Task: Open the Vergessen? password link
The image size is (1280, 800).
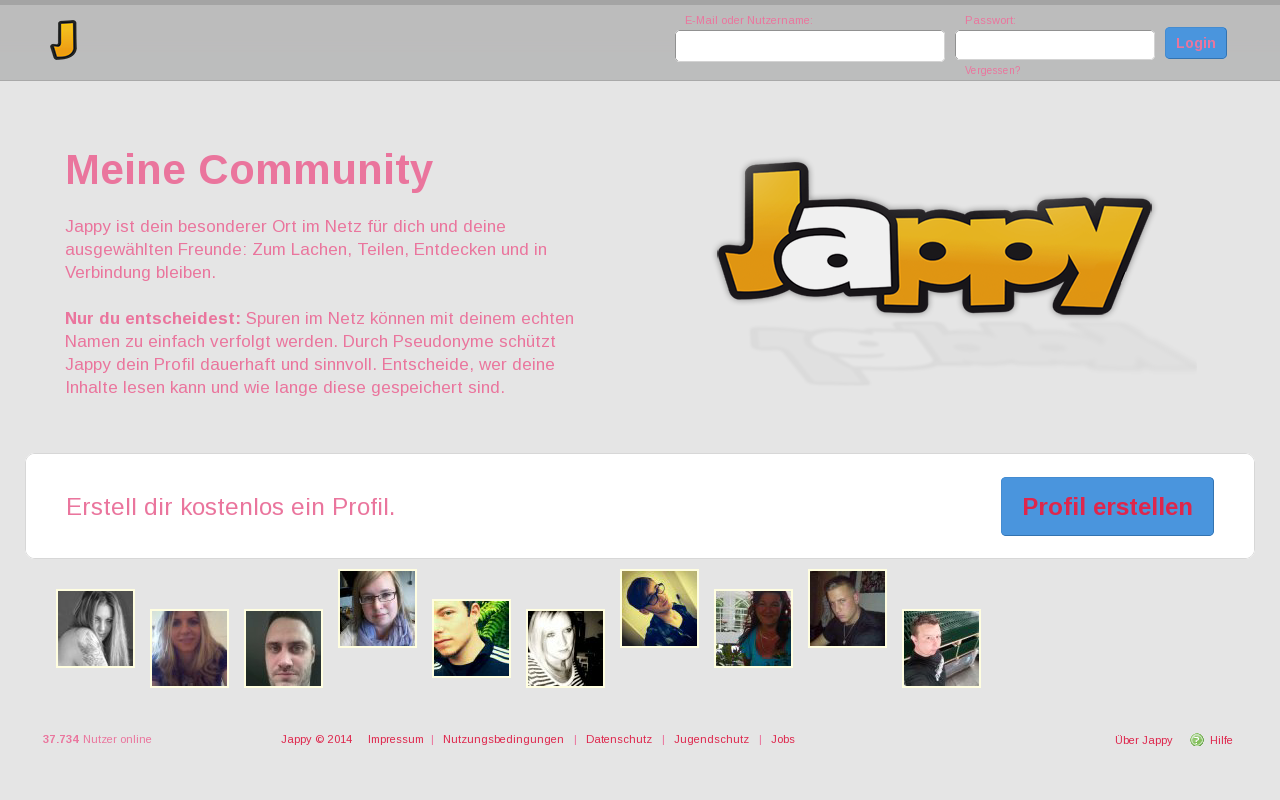Action: point(993,70)
